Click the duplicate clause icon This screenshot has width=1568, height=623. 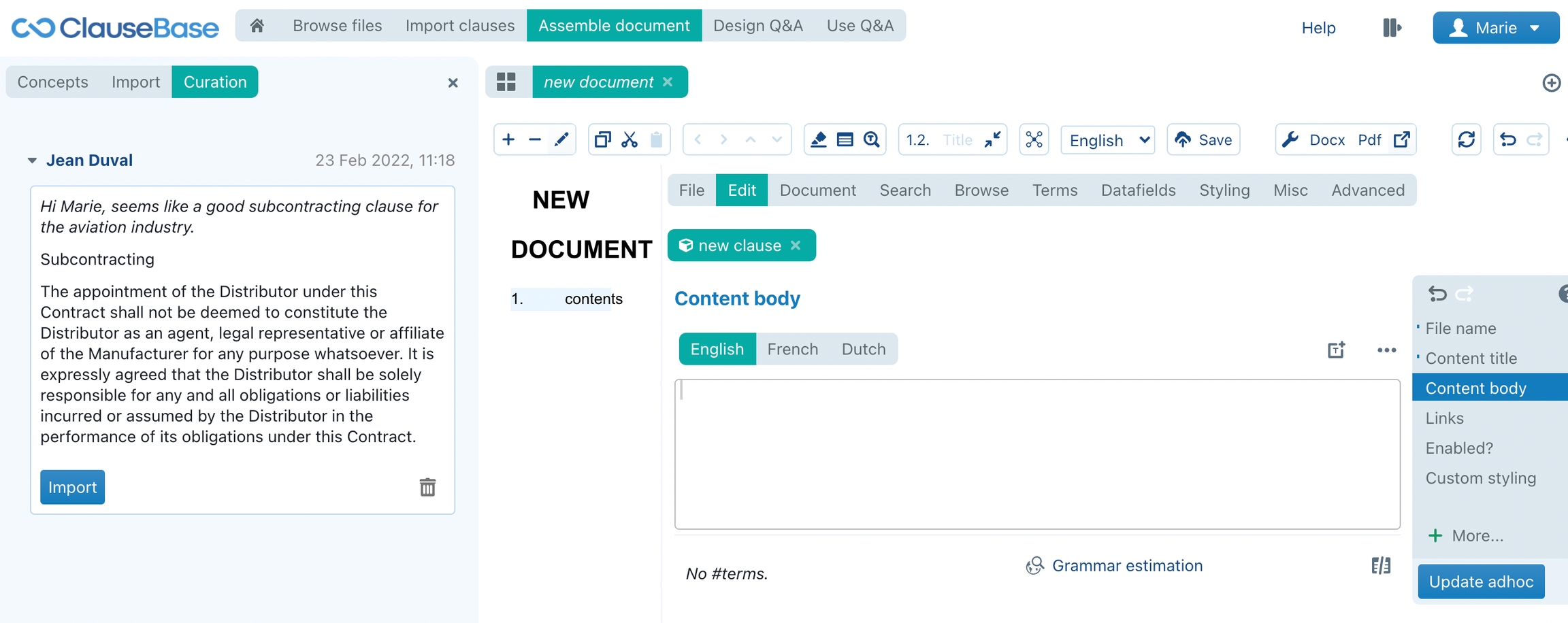602,140
